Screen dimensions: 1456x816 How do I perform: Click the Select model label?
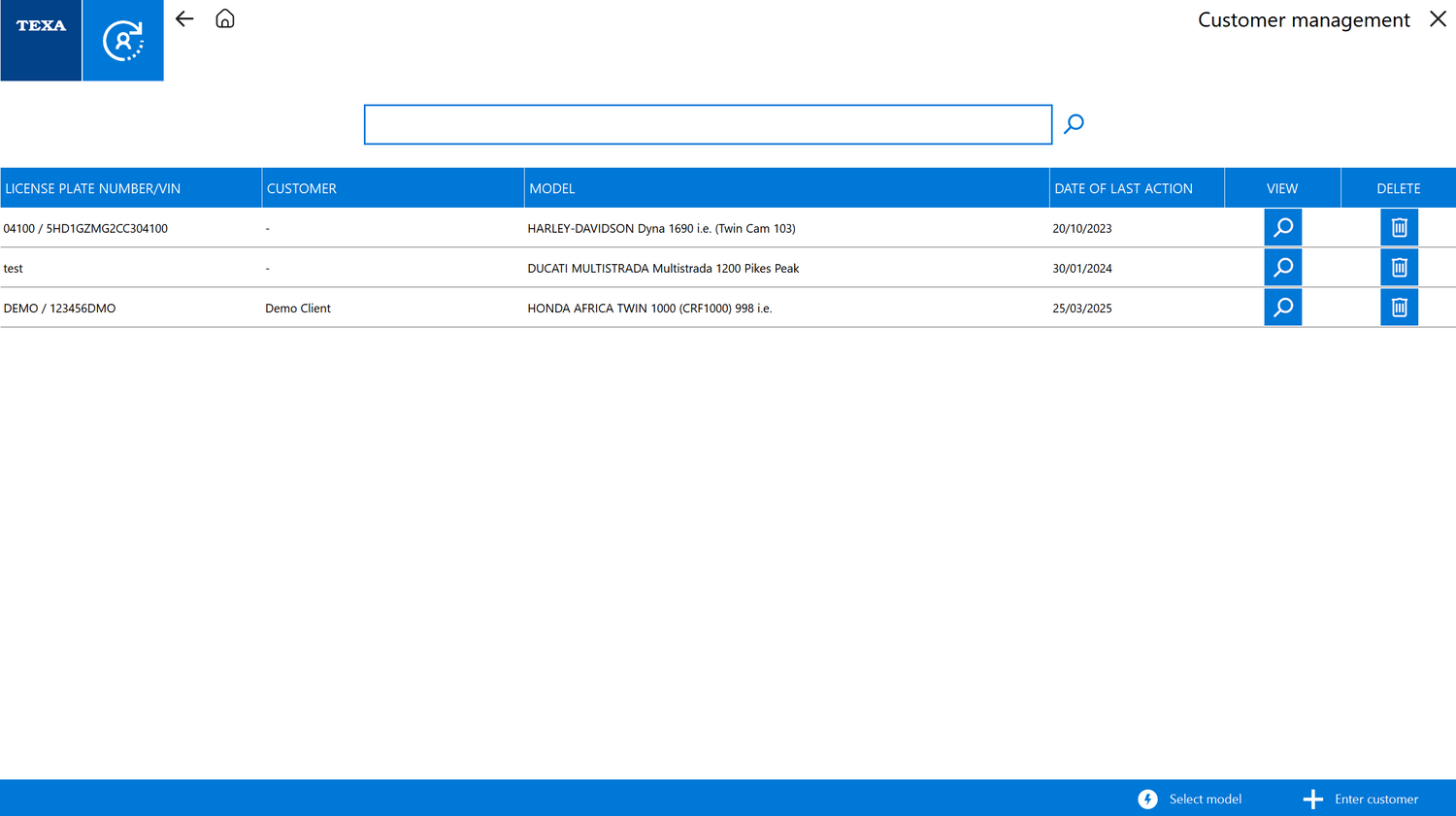(x=1205, y=800)
